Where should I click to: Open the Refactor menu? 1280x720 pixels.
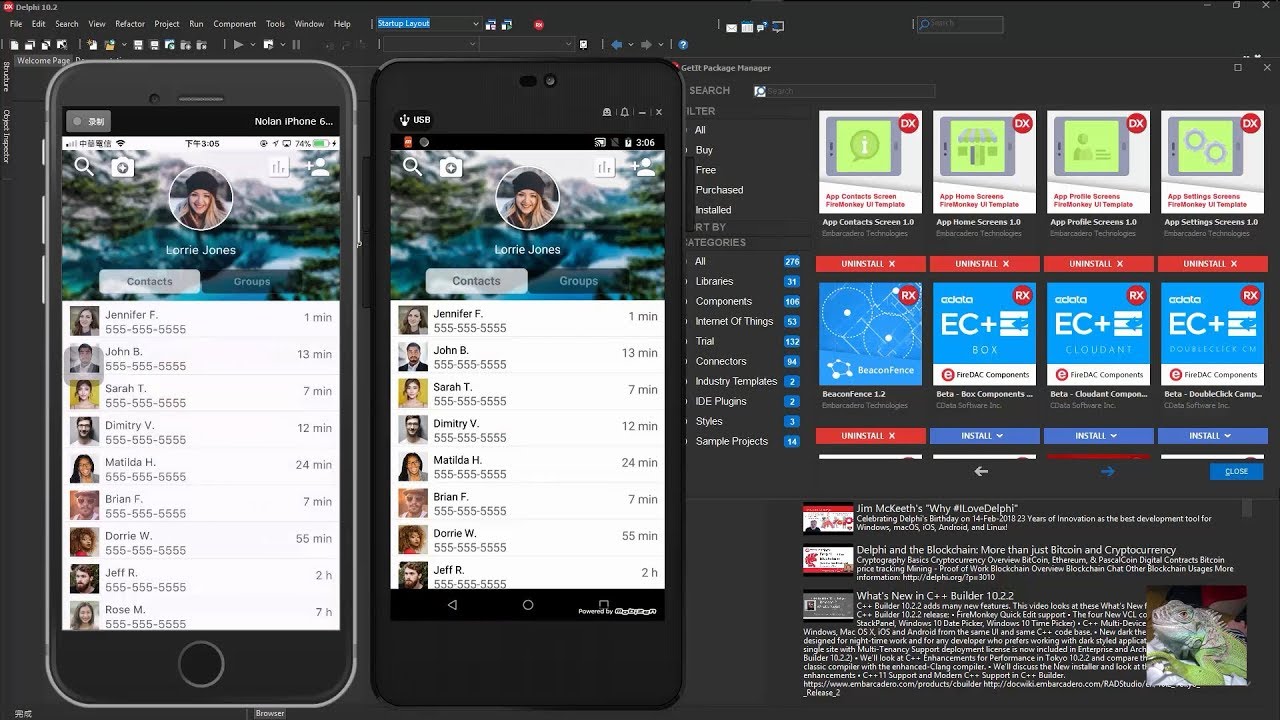click(x=130, y=24)
